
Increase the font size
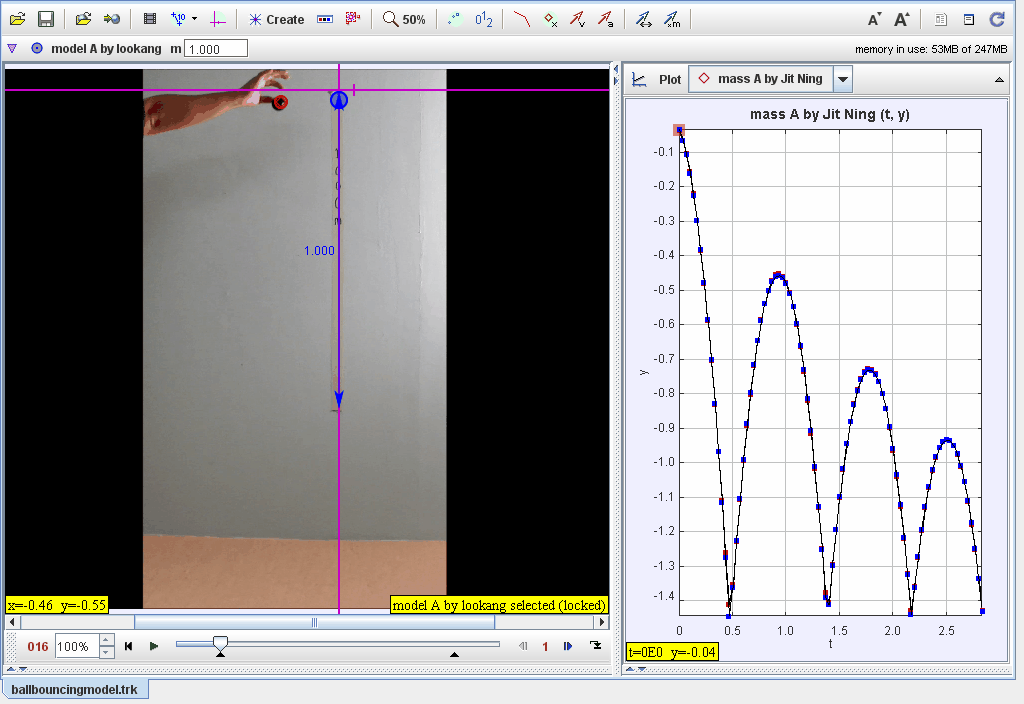[x=902, y=20]
